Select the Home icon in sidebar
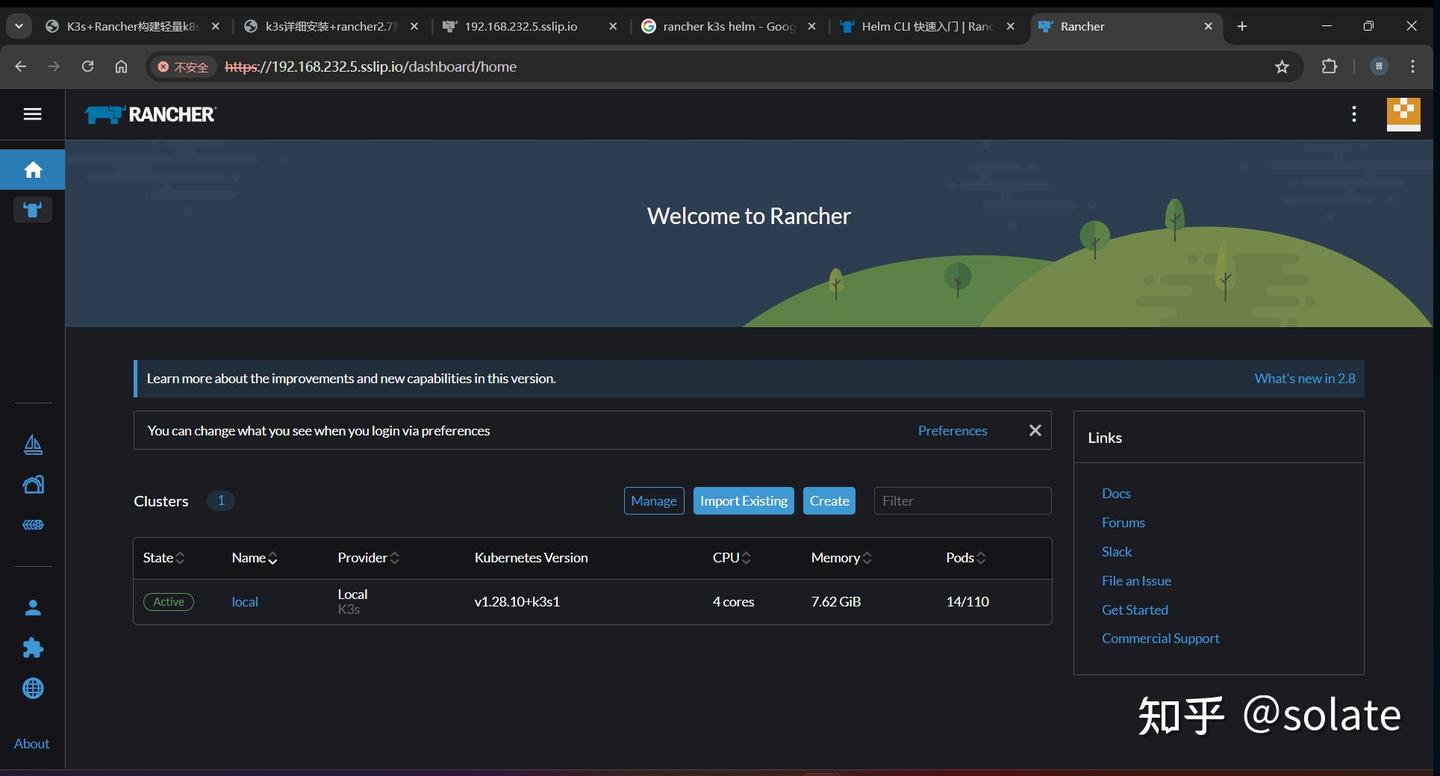This screenshot has width=1440, height=776. [32, 170]
